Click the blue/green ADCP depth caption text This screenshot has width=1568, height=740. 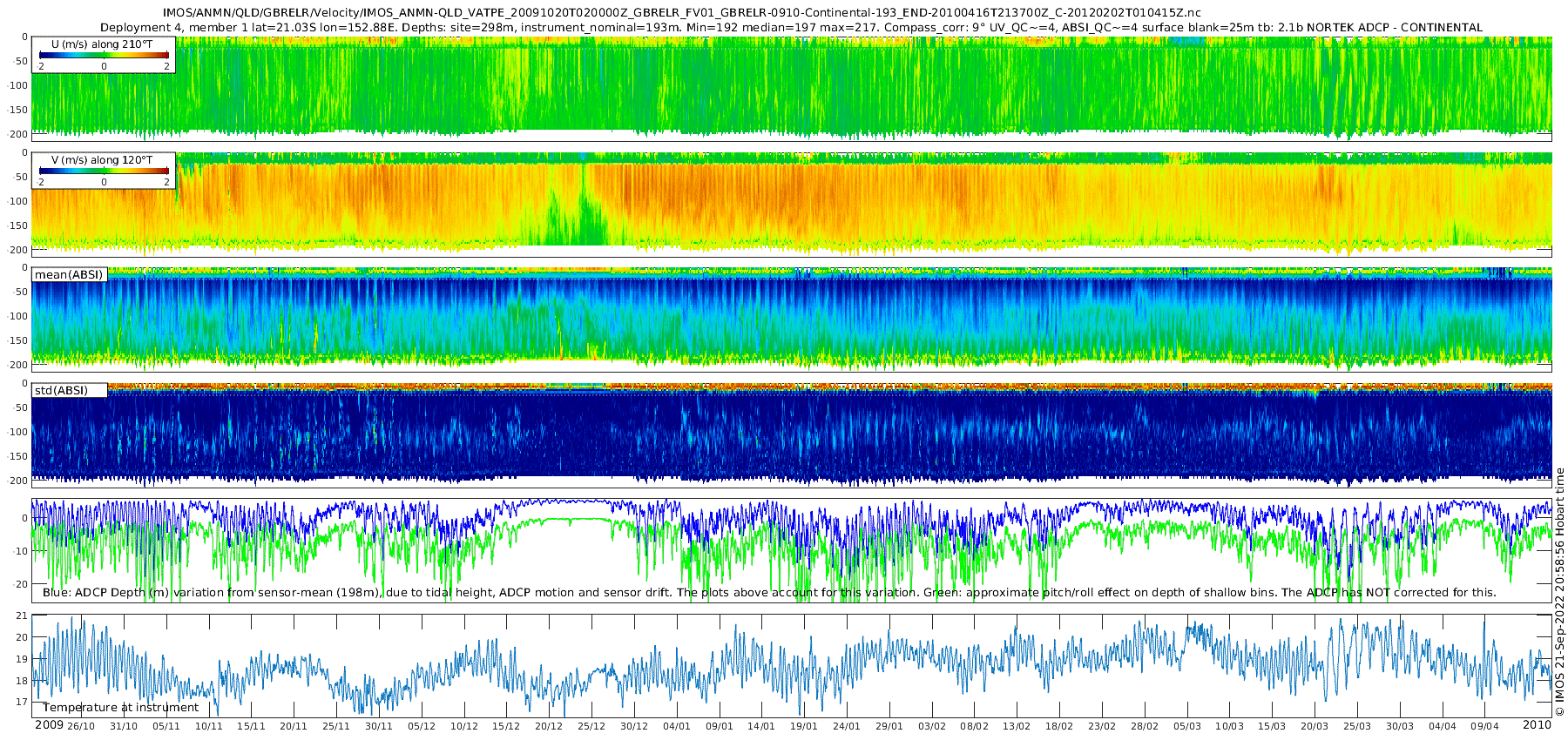pos(769,593)
